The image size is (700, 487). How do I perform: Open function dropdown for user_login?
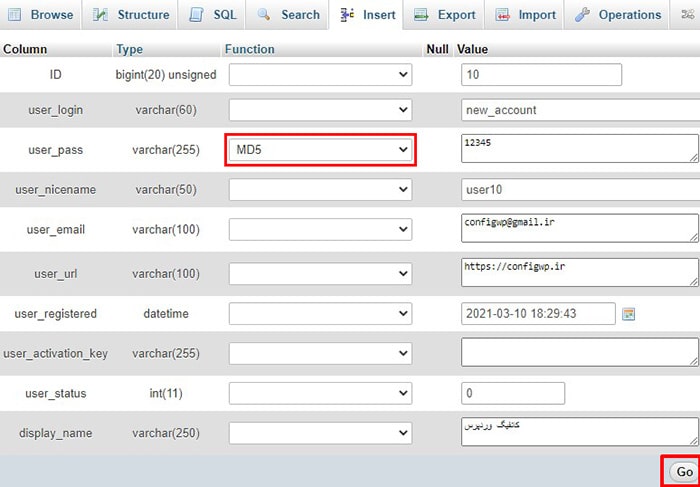(x=320, y=110)
